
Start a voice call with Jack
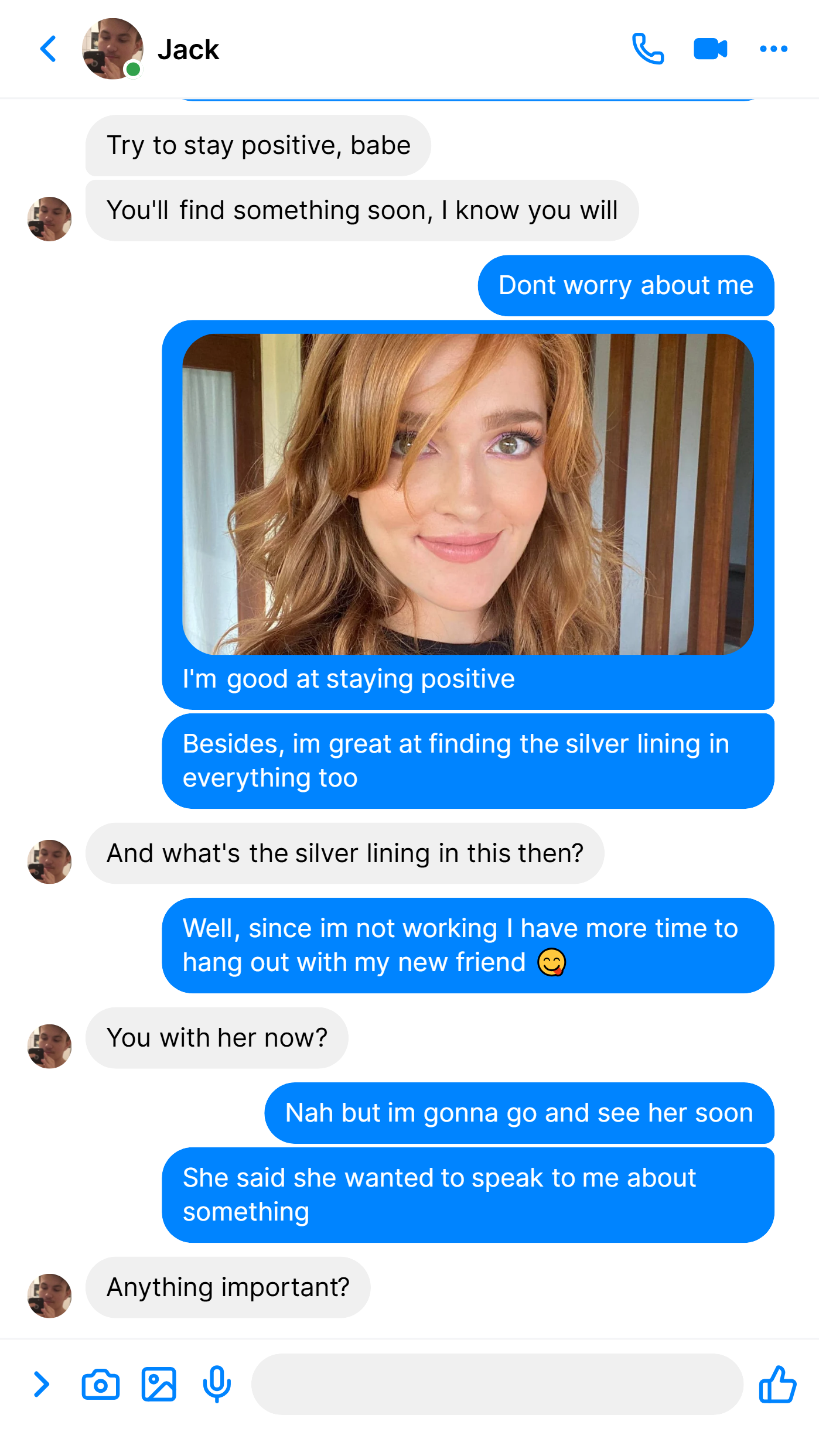(x=648, y=49)
